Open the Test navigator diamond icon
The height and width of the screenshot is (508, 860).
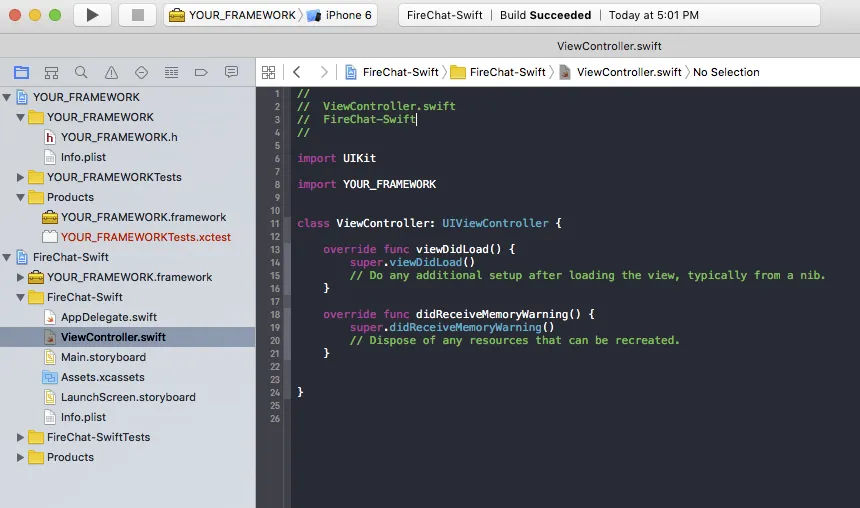tap(142, 72)
